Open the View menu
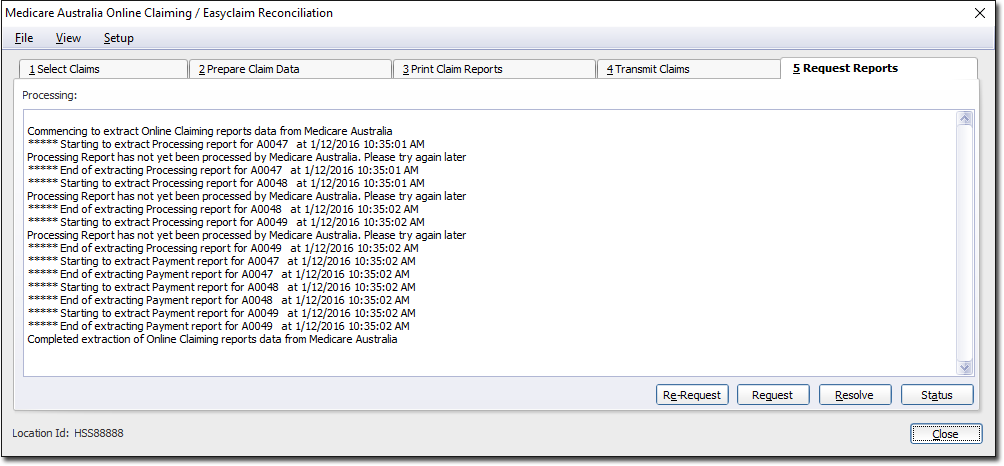The image size is (1004, 466). click(68, 38)
